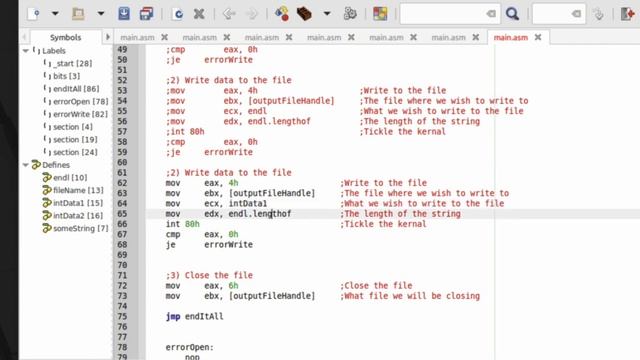Click line number 62 in the margin

point(122,183)
